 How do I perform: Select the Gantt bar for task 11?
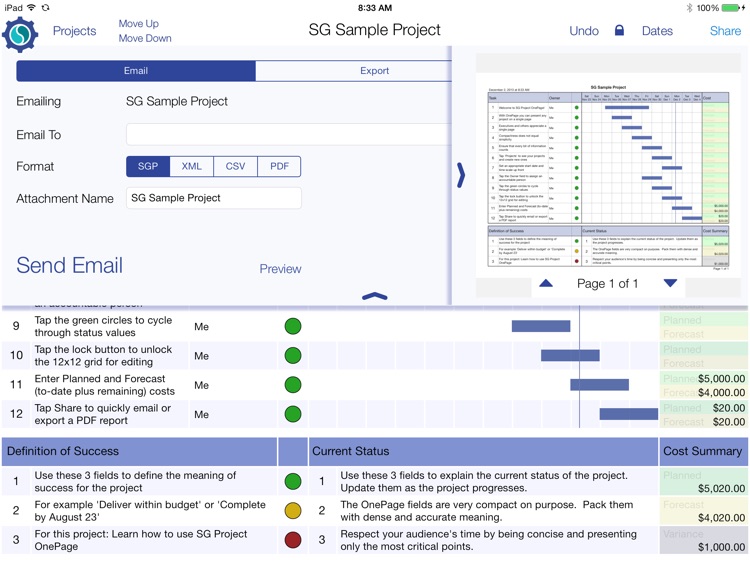(599, 385)
